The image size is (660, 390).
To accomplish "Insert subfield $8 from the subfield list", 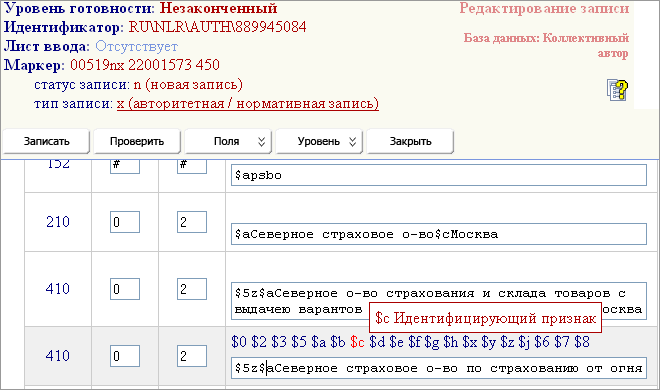I will click(582, 342).
